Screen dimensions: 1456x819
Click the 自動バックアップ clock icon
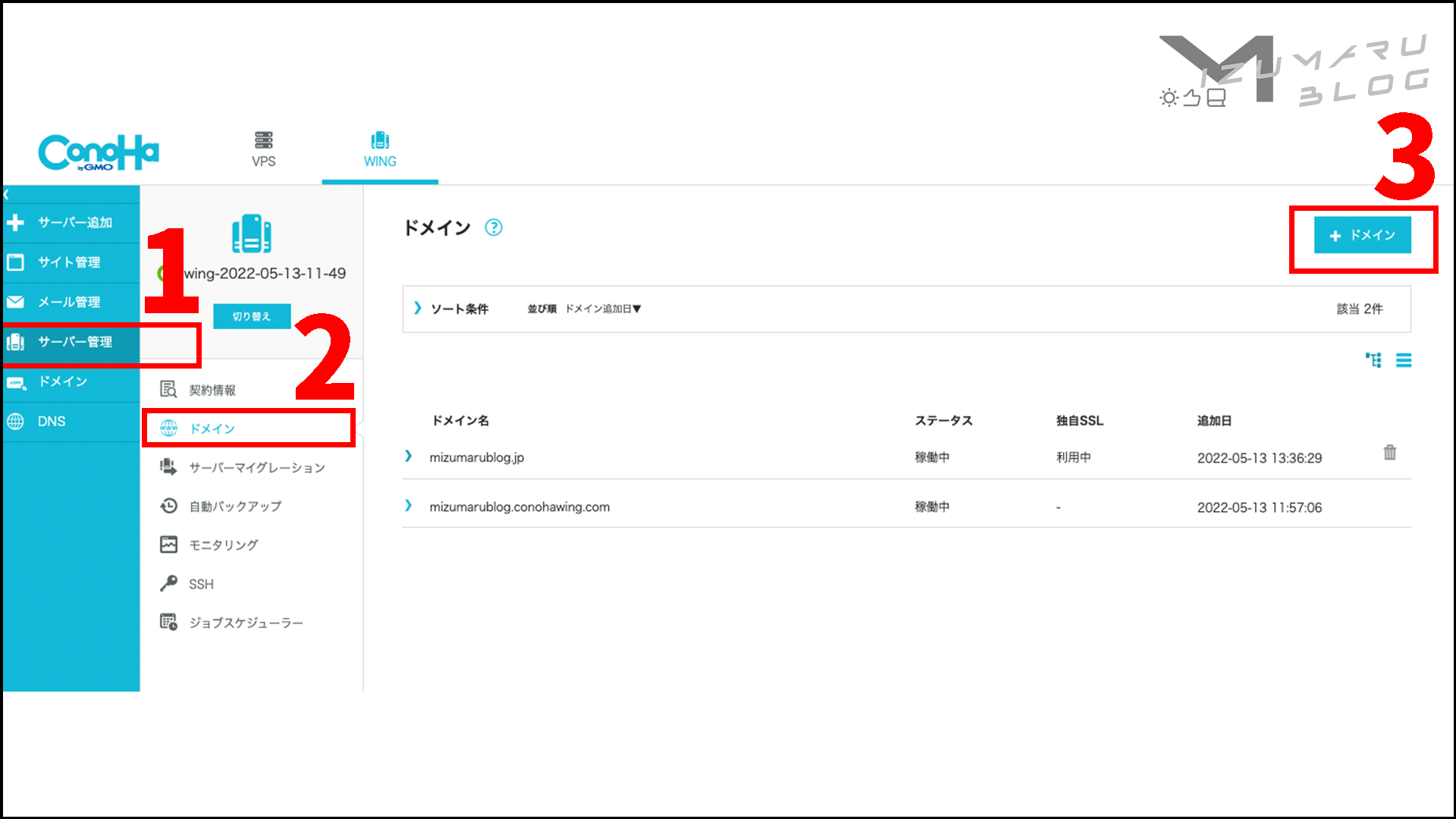point(168,505)
